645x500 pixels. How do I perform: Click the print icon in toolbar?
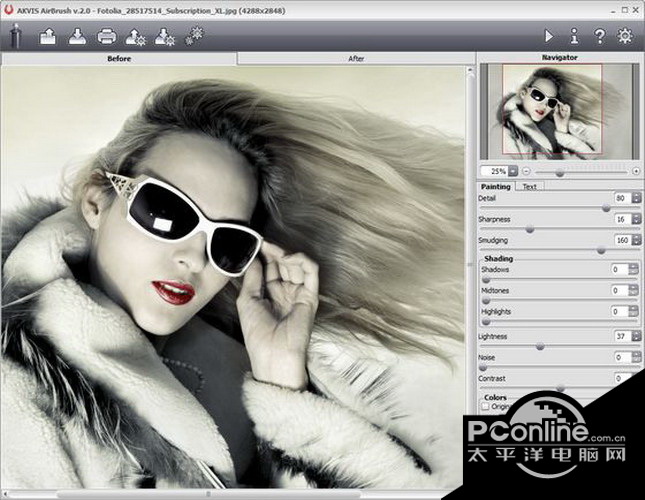tap(106, 37)
